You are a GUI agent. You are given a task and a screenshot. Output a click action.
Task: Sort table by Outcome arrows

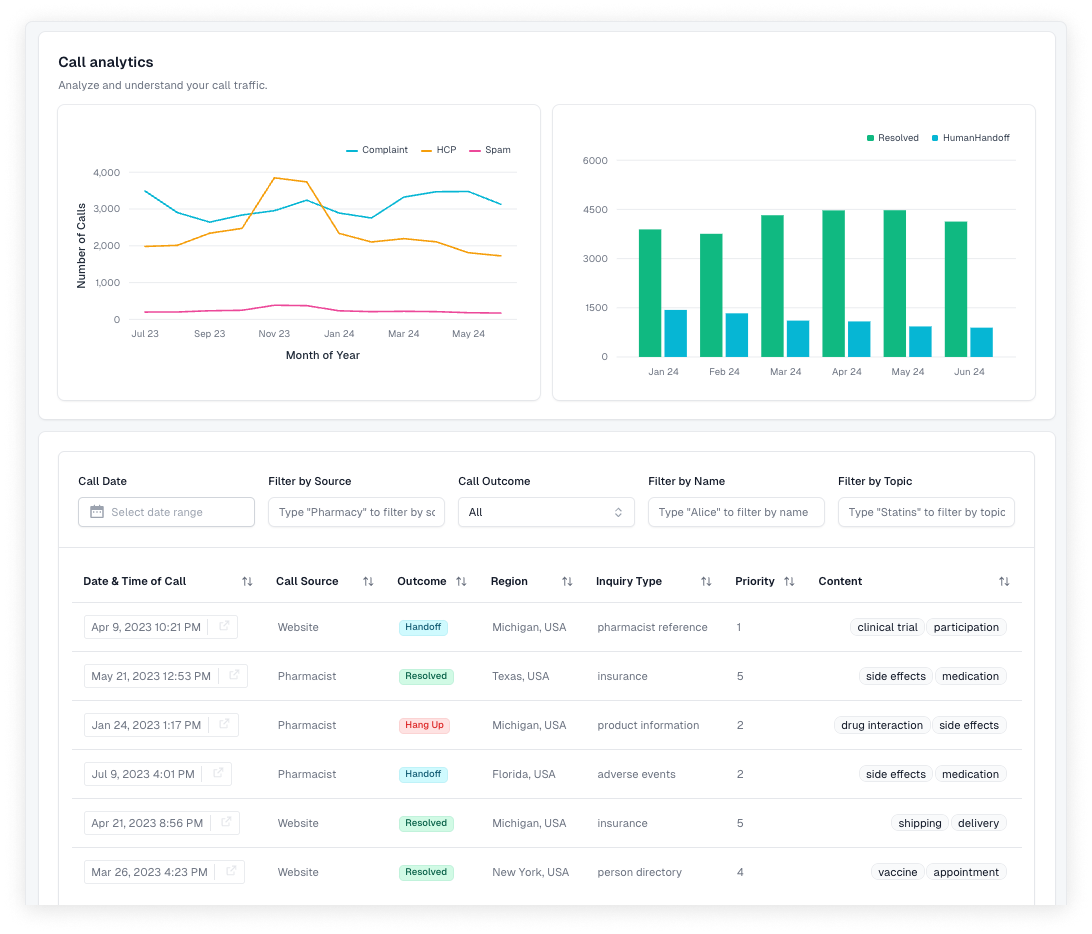coord(461,582)
